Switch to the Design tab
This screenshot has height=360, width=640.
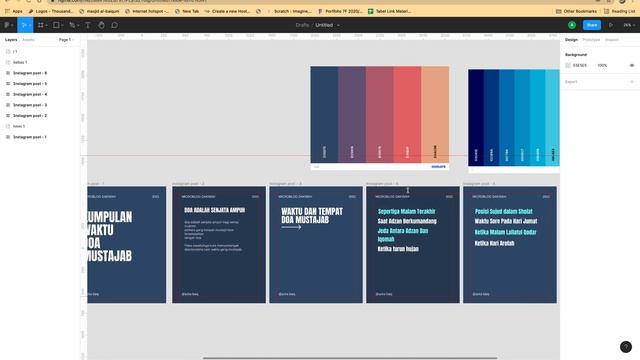tap(571, 40)
